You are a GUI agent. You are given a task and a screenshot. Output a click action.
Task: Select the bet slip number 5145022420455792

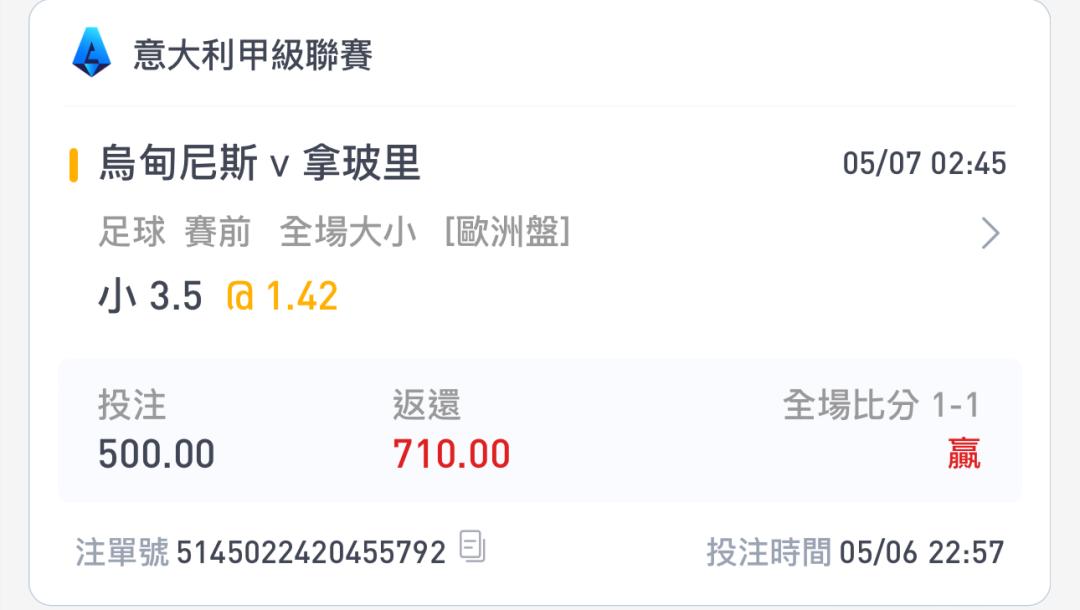pyautogui.click(x=311, y=552)
